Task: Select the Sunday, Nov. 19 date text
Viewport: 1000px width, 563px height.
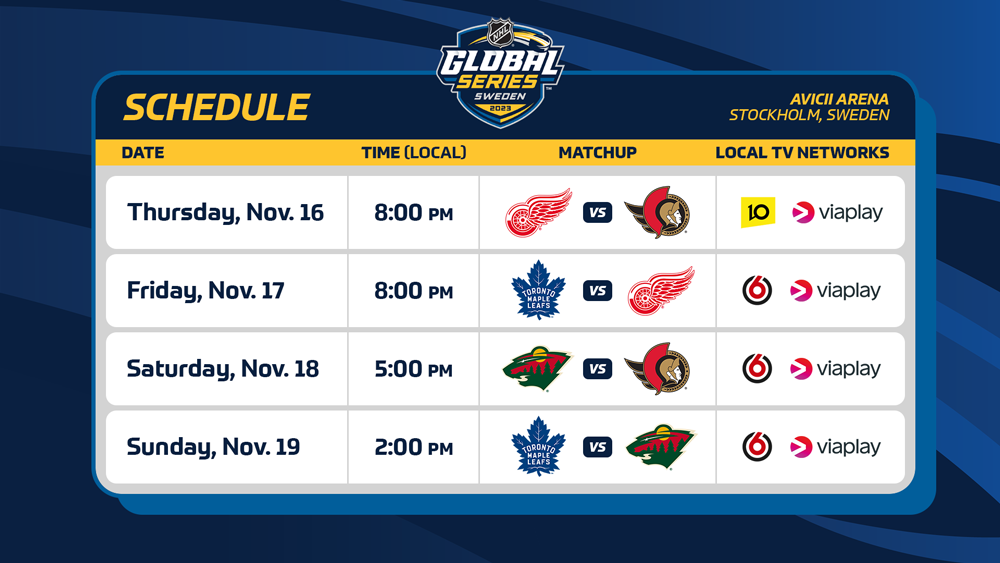Action: pos(213,446)
